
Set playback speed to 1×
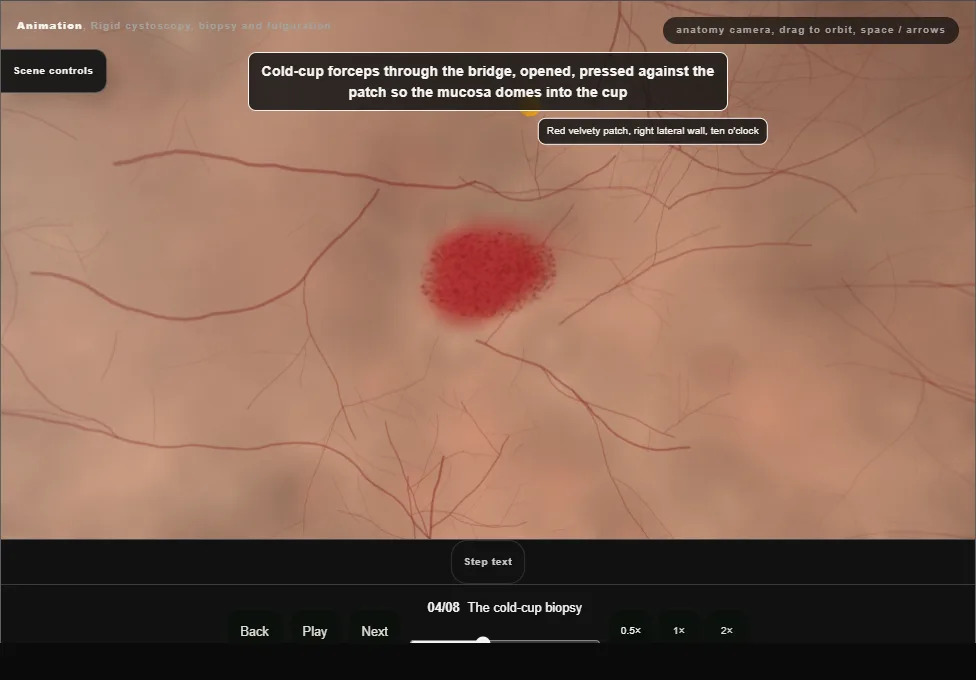coord(679,630)
